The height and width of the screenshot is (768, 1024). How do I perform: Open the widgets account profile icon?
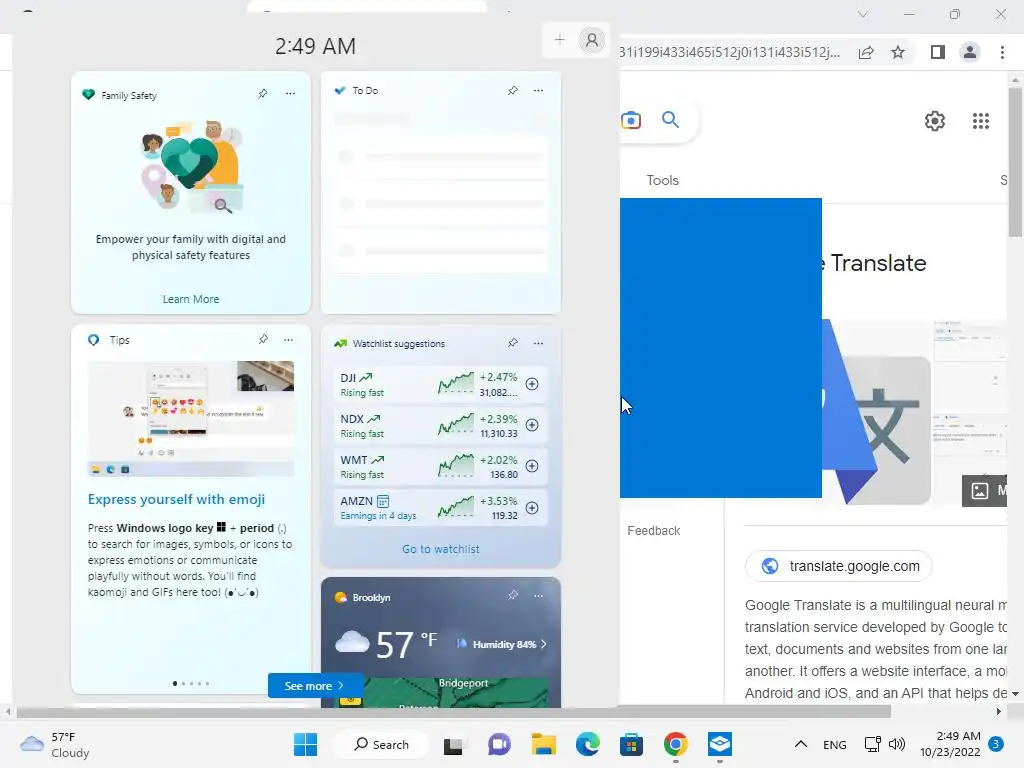592,40
